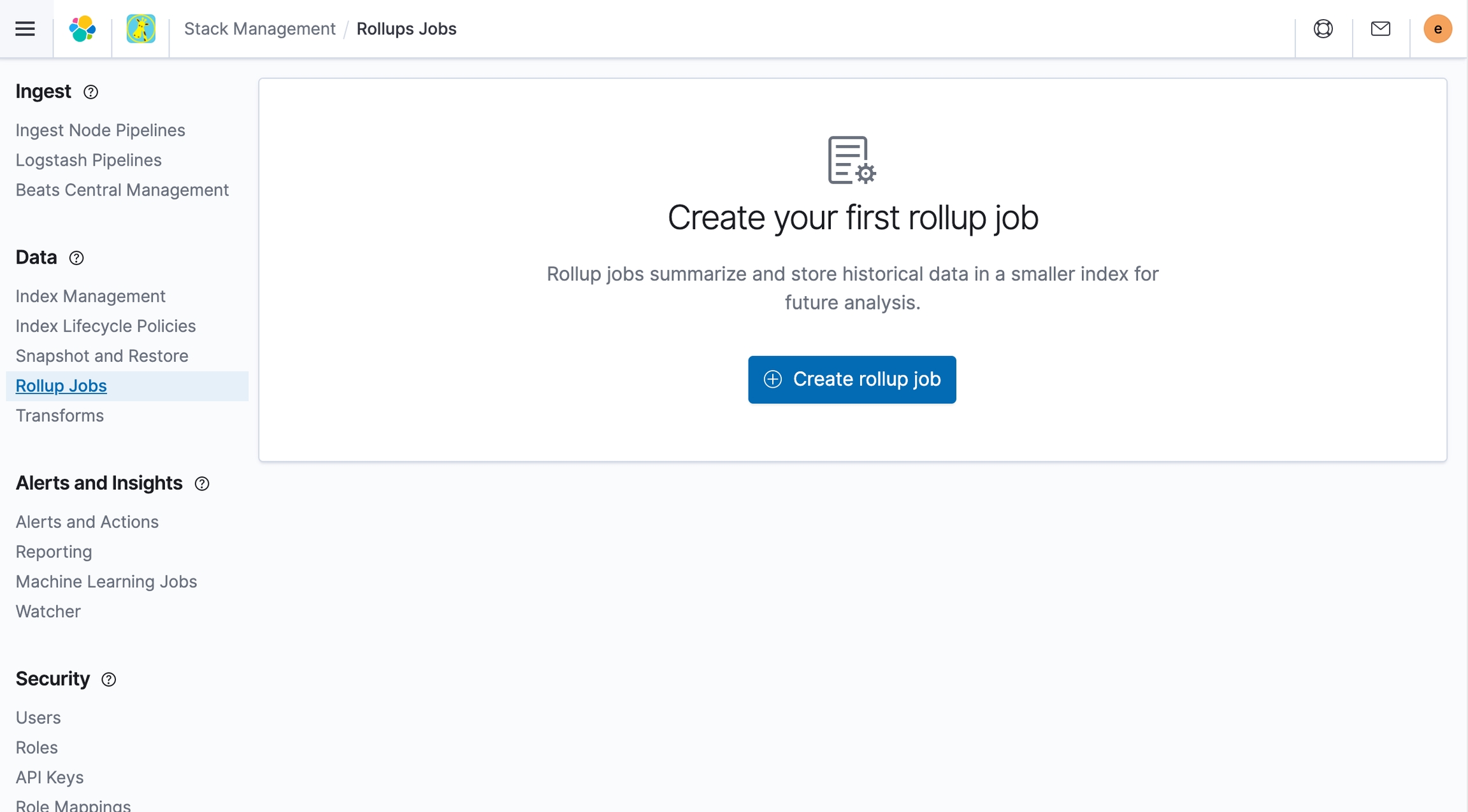
Task: Open the hamburger navigation menu
Action: 25,29
